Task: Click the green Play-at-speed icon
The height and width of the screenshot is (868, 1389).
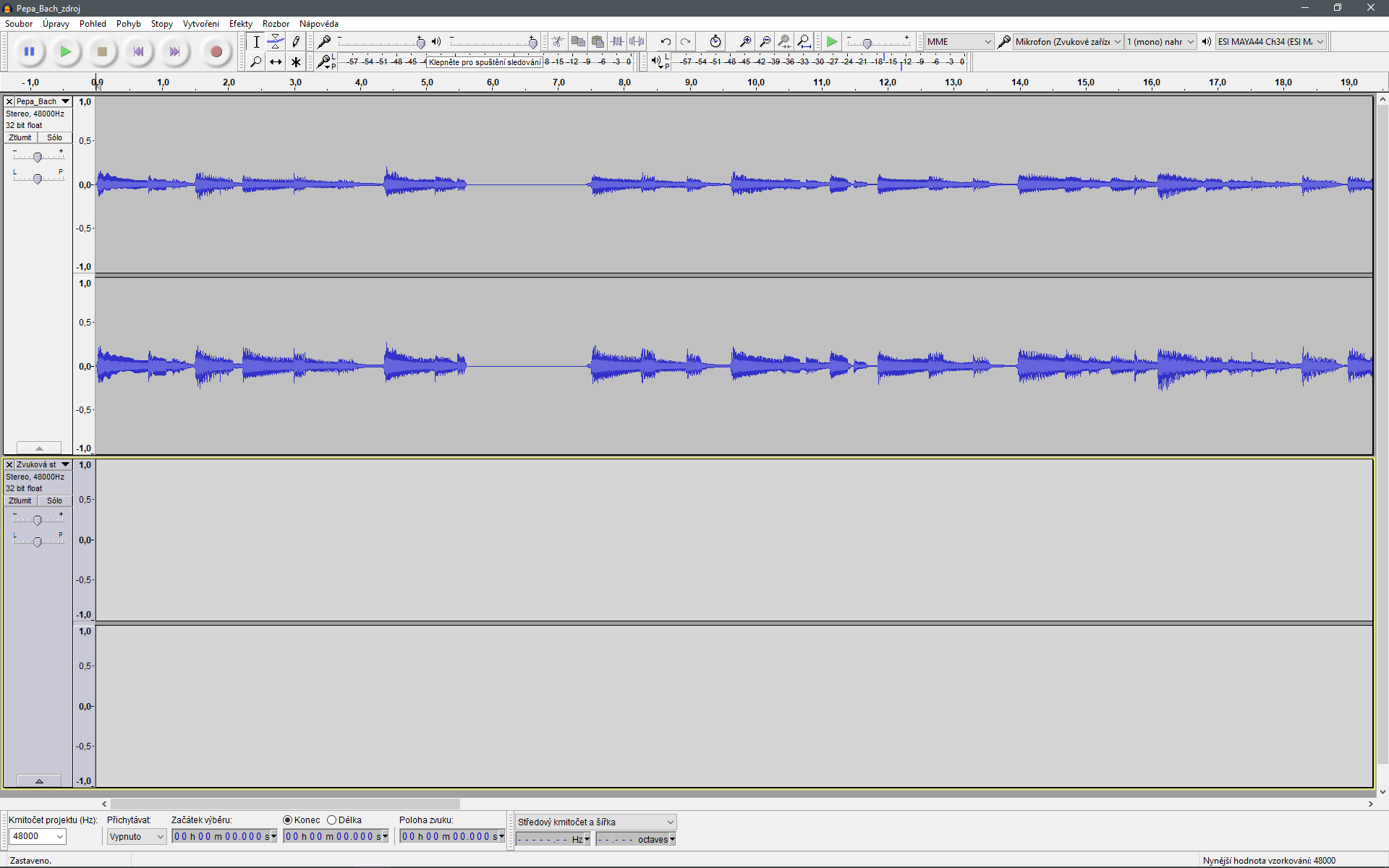Action: (832, 42)
